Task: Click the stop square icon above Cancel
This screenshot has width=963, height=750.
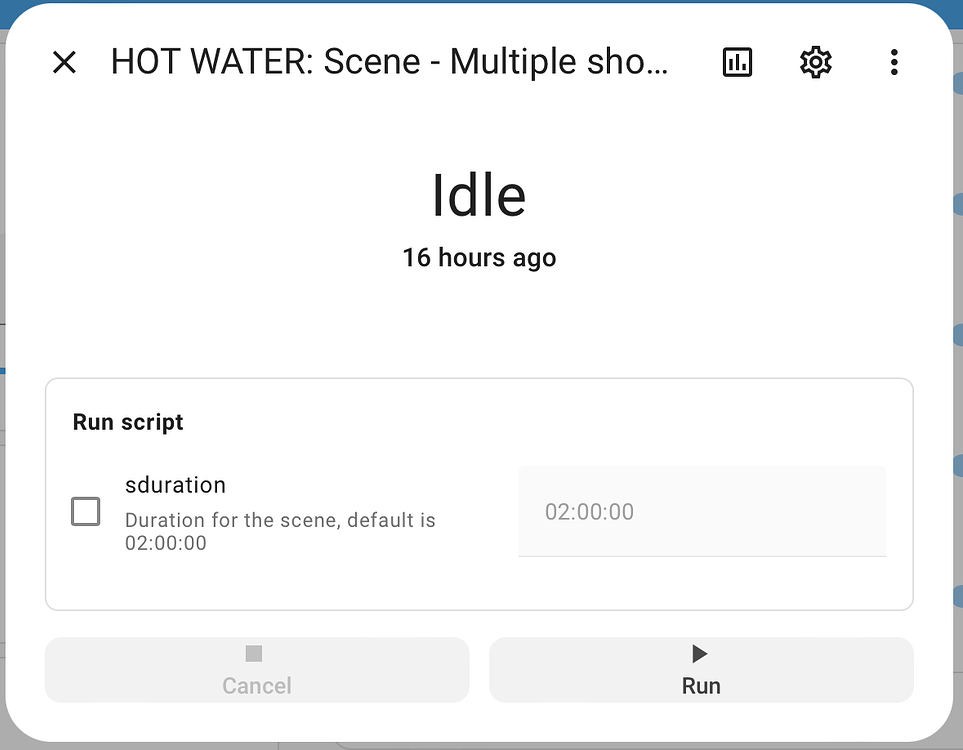Action: 254,654
